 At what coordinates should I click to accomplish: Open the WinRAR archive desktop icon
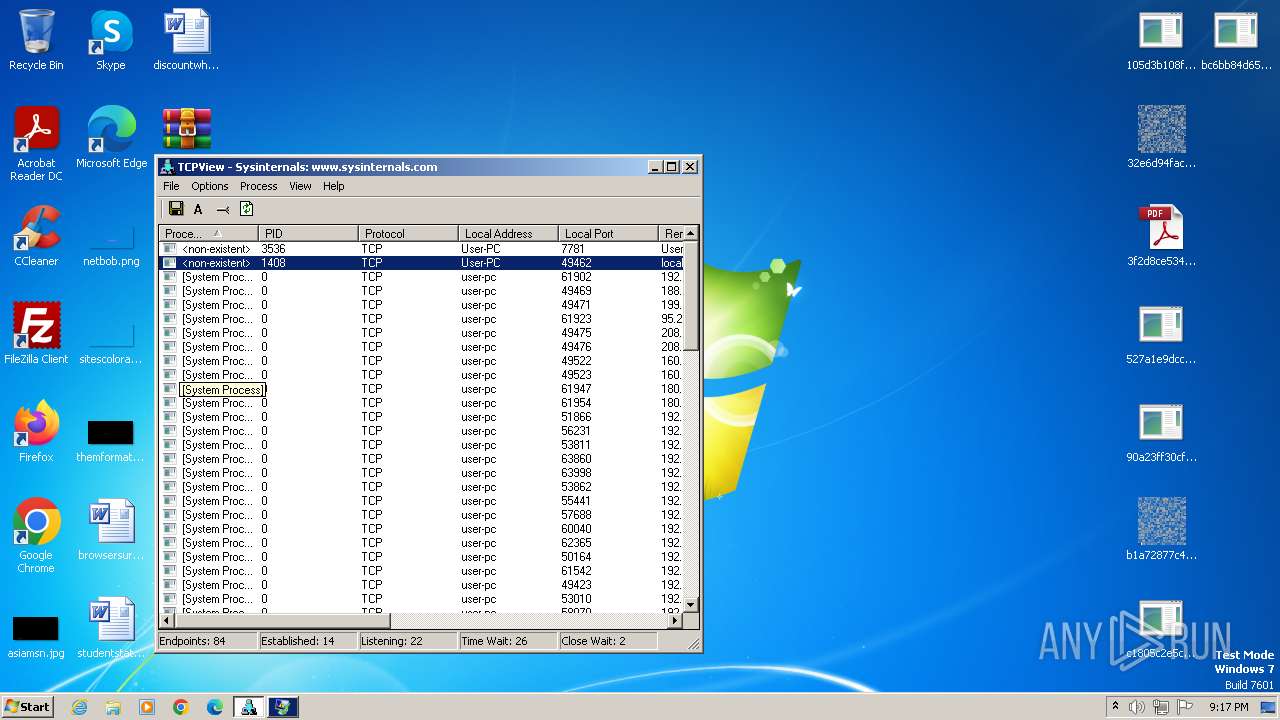[187, 129]
